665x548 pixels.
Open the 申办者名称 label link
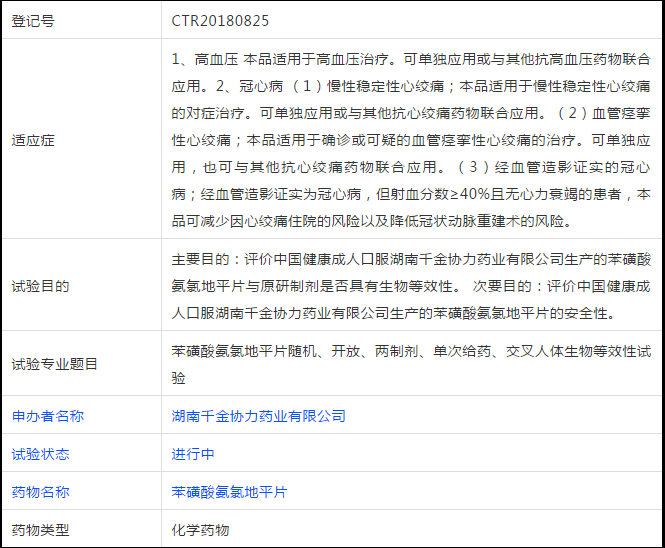click(48, 416)
